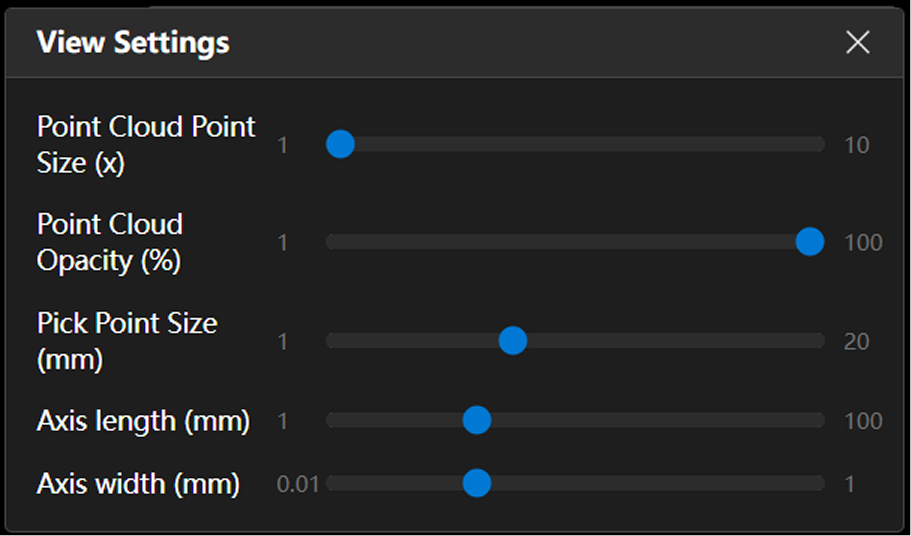Image resolution: width=911 pixels, height=536 pixels.
Task: Click the minimum value 1 for axis length
Action: [x=283, y=421]
